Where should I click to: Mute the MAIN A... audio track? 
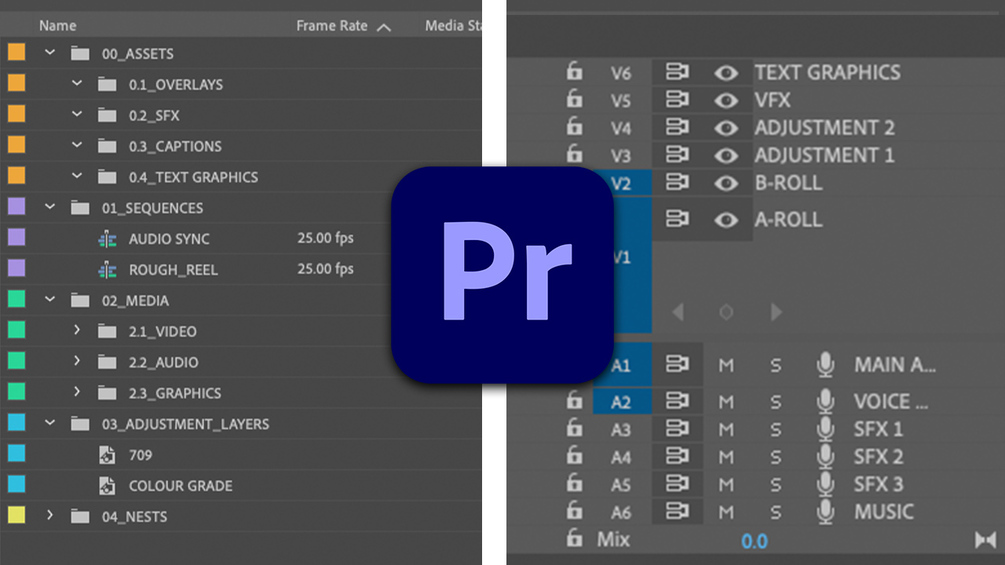point(726,365)
